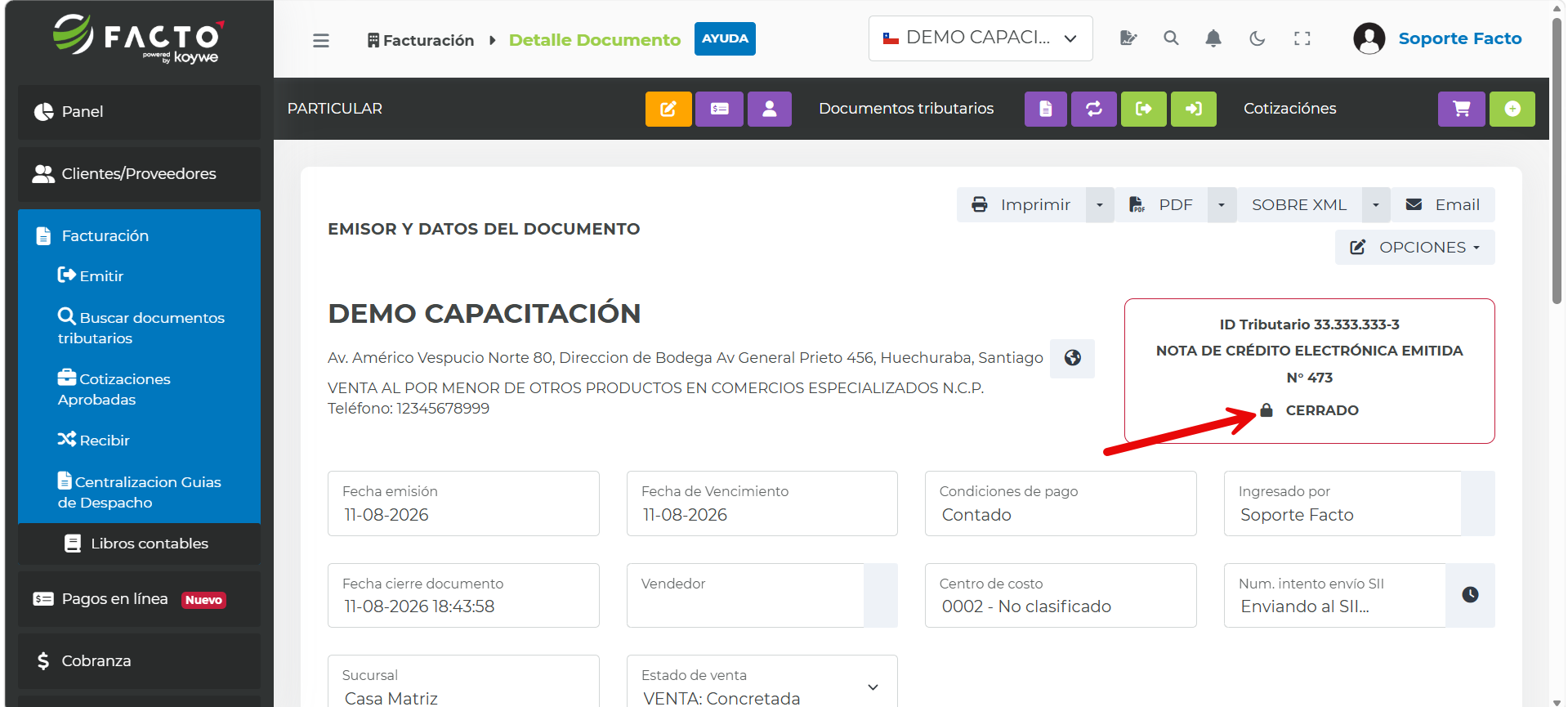Click the Fecha cierre documento field
The image size is (1568, 707).
click(x=463, y=595)
